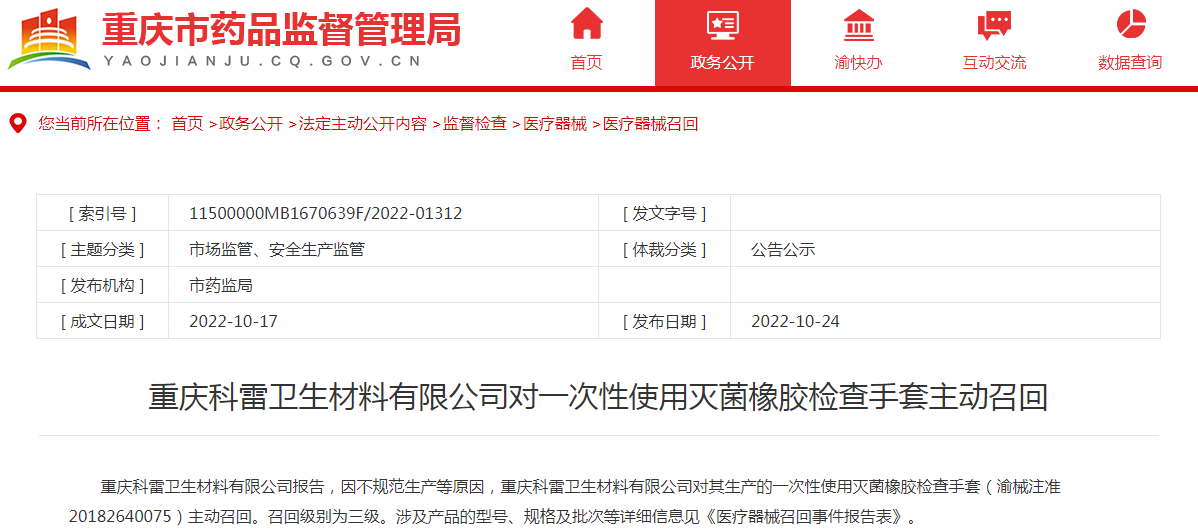Click the 发布机构 label cell
This screenshot has width=1198, height=530.
coord(102,286)
